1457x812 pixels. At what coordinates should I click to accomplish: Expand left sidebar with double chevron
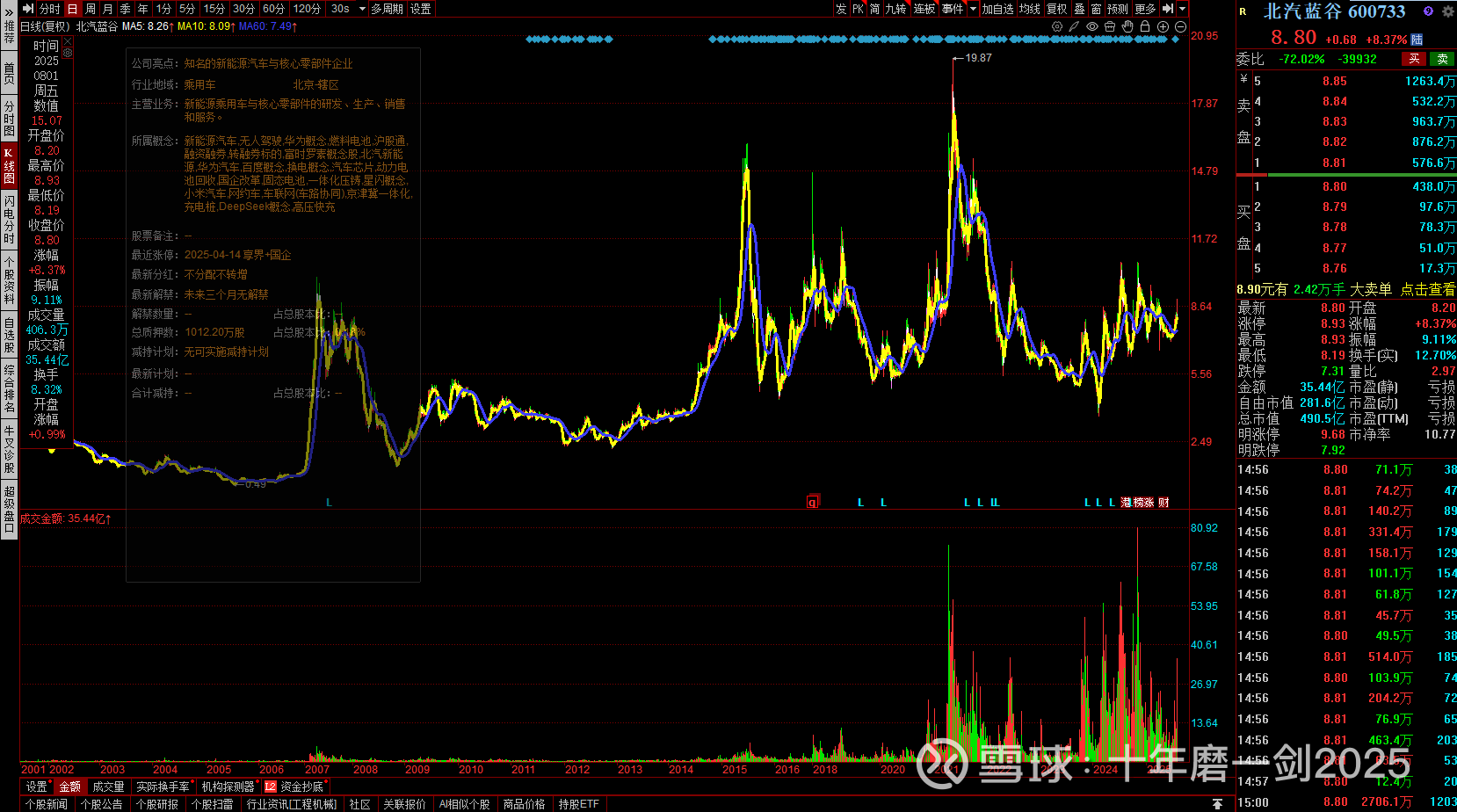pyautogui.click(x=9, y=11)
